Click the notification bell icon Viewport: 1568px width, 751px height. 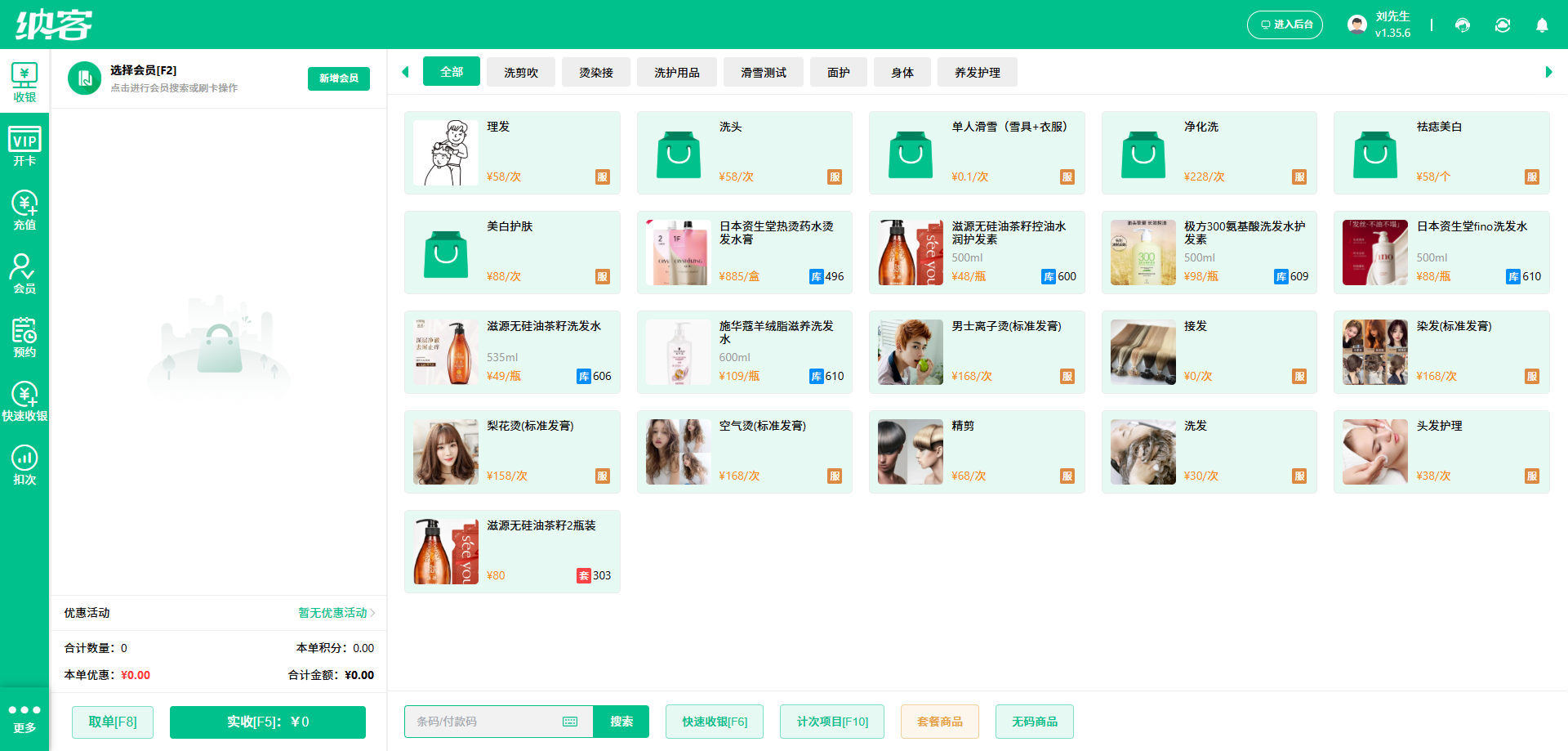pos(1542,25)
